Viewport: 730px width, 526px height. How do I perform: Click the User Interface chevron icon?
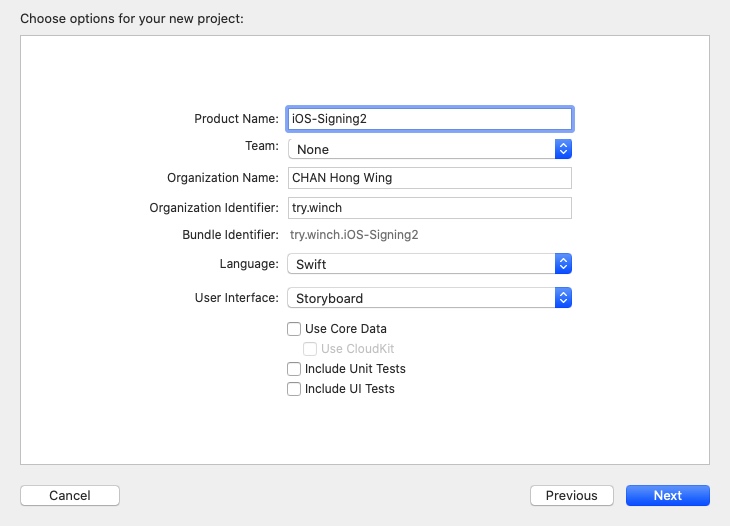pos(563,298)
